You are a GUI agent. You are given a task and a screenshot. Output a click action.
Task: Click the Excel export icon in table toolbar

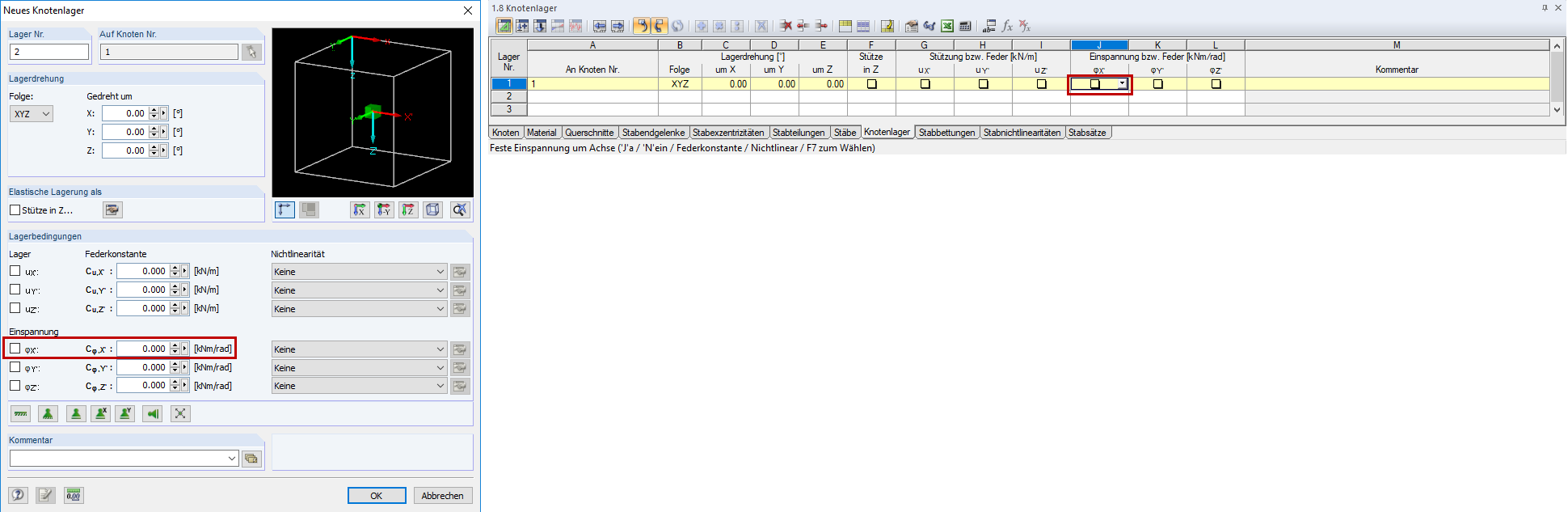[947, 26]
